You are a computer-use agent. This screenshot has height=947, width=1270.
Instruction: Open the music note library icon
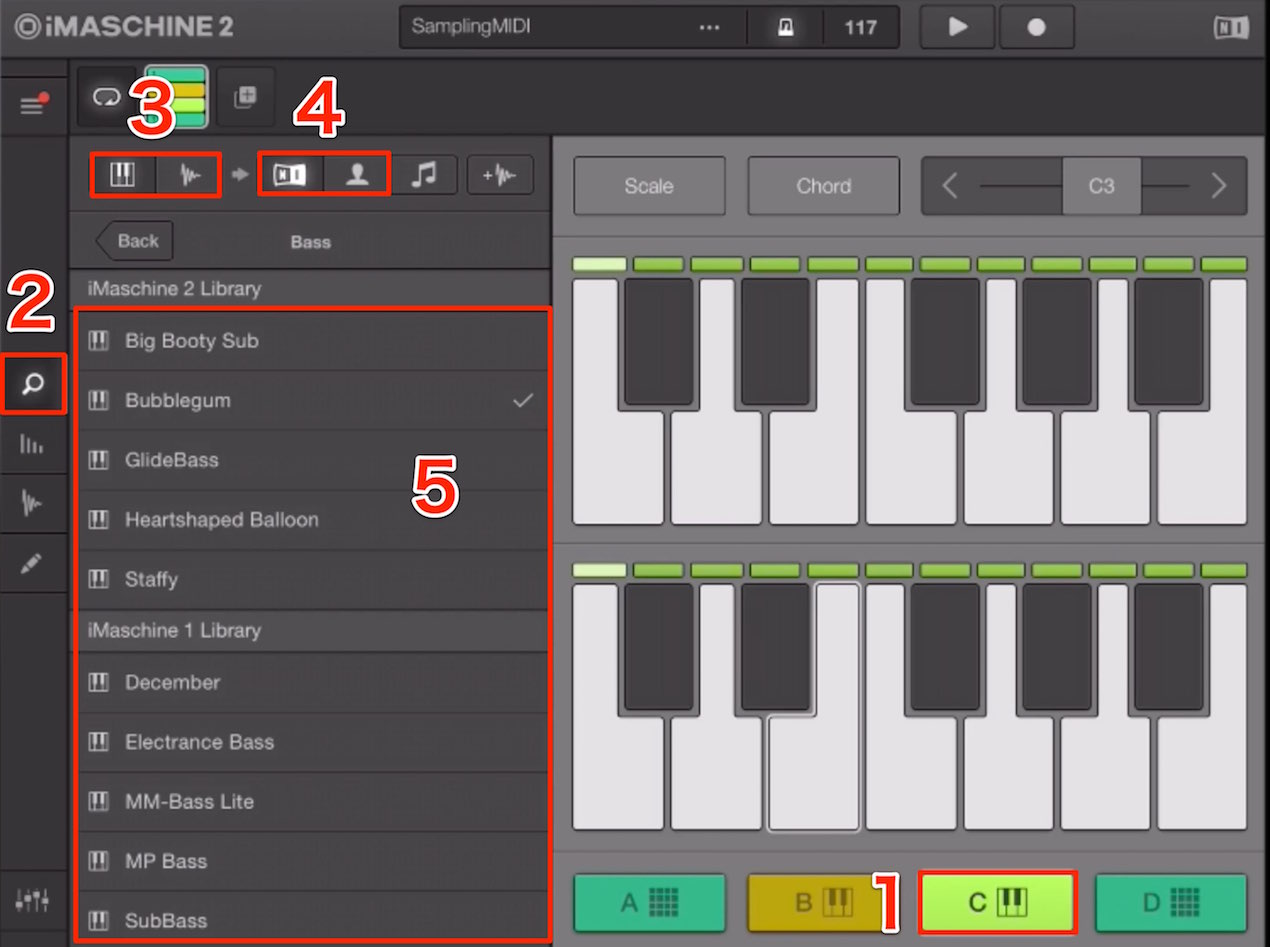[425, 176]
